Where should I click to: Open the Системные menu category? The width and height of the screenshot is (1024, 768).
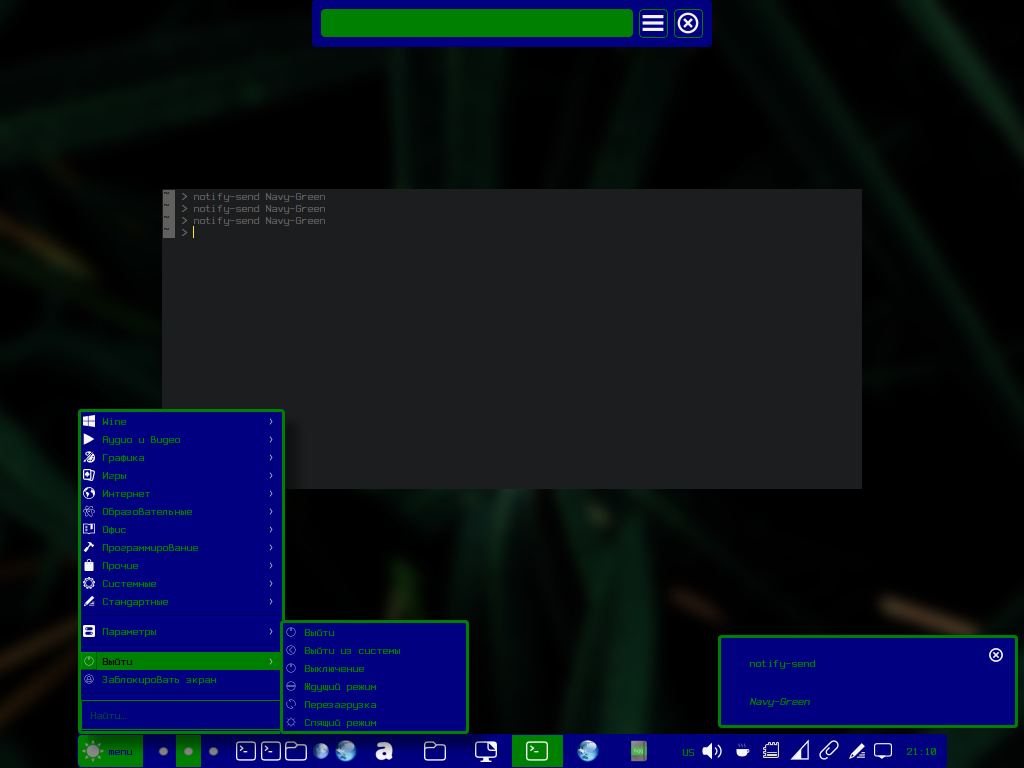pyautogui.click(x=180, y=583)
